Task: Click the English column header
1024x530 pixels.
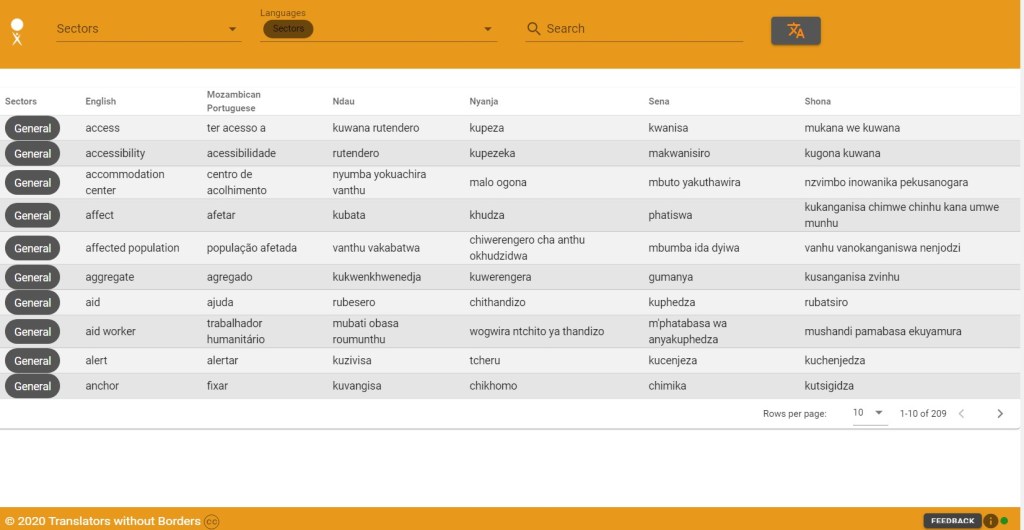Action: [x=101, y=101]
